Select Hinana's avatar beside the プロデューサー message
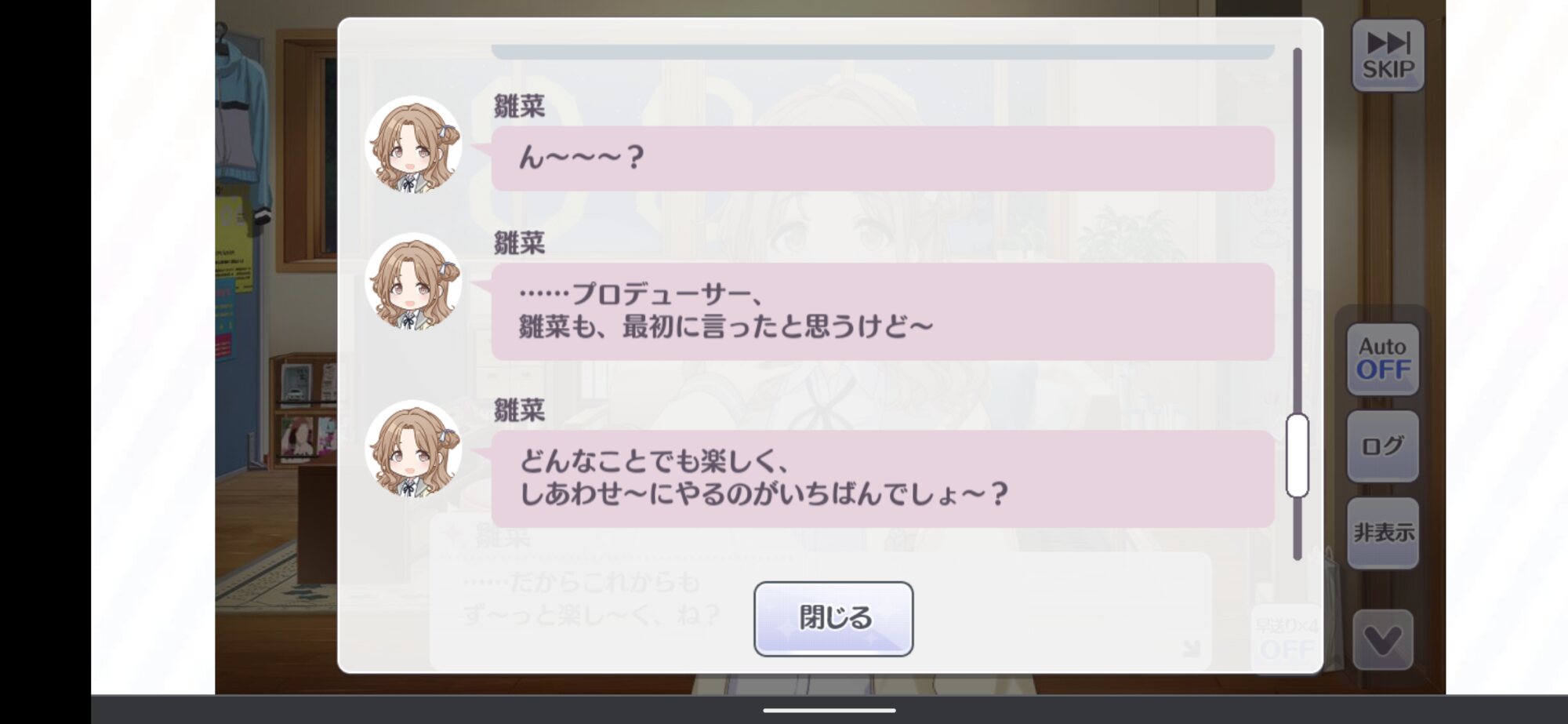This screenshot has width=1568, height=724. click(x=413, y=282)
